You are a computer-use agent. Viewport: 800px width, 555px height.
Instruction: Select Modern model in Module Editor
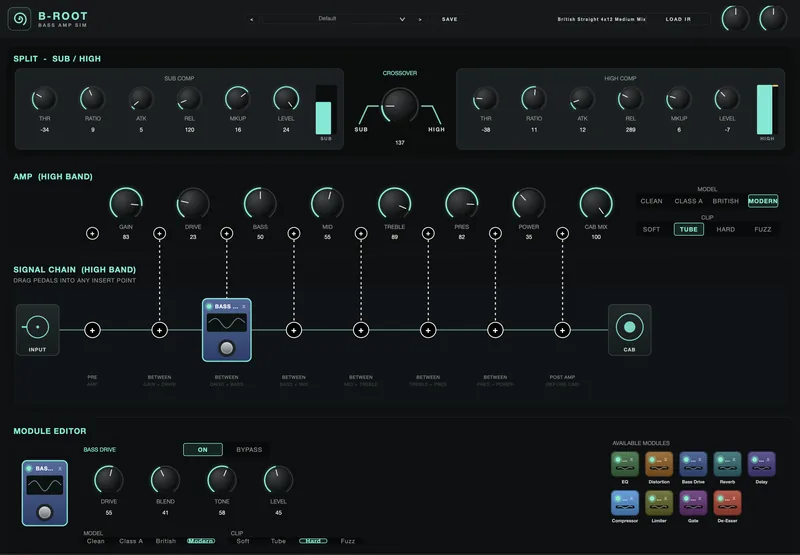pos(201,541)
